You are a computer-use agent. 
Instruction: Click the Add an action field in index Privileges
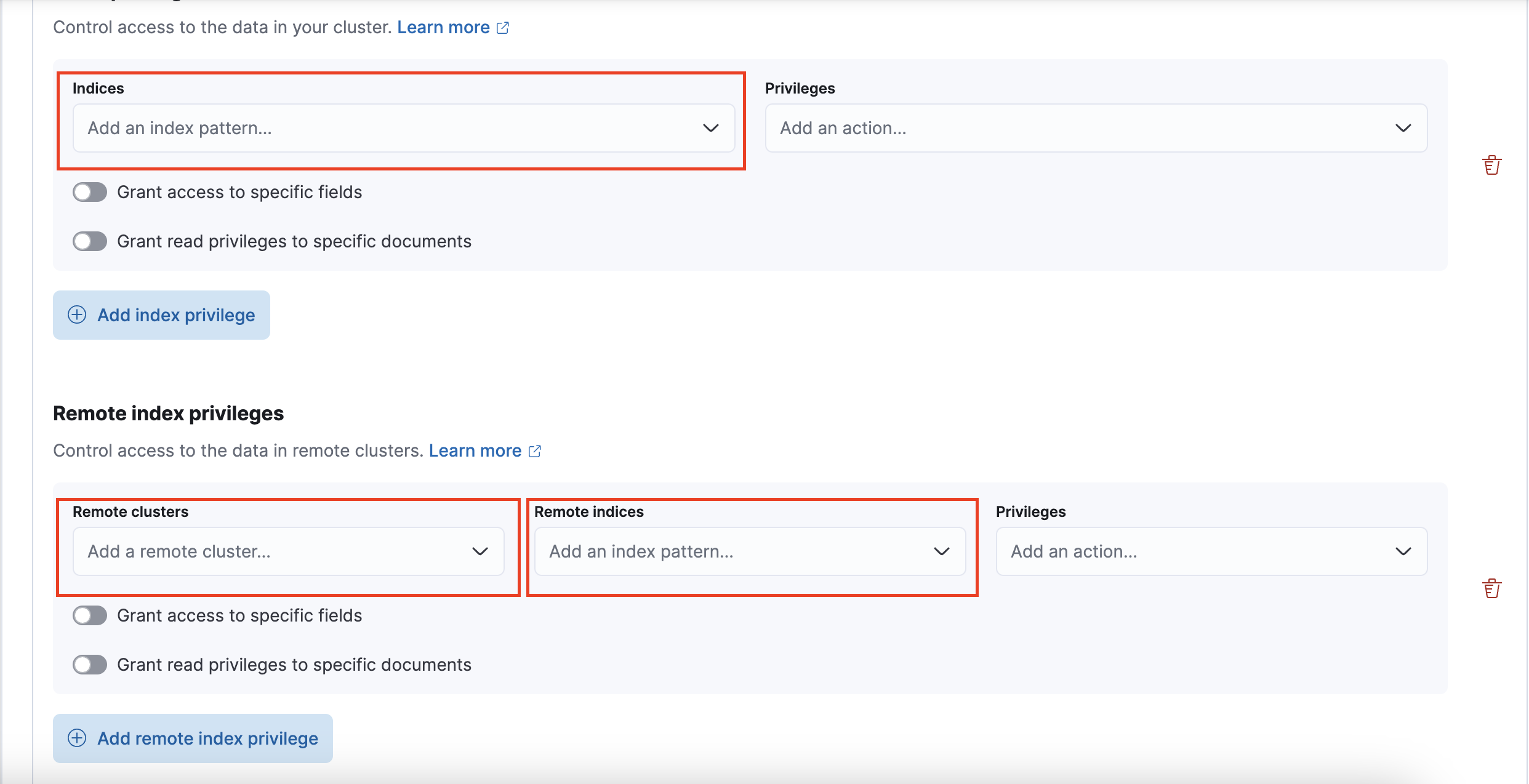(x=1096, y=128)
